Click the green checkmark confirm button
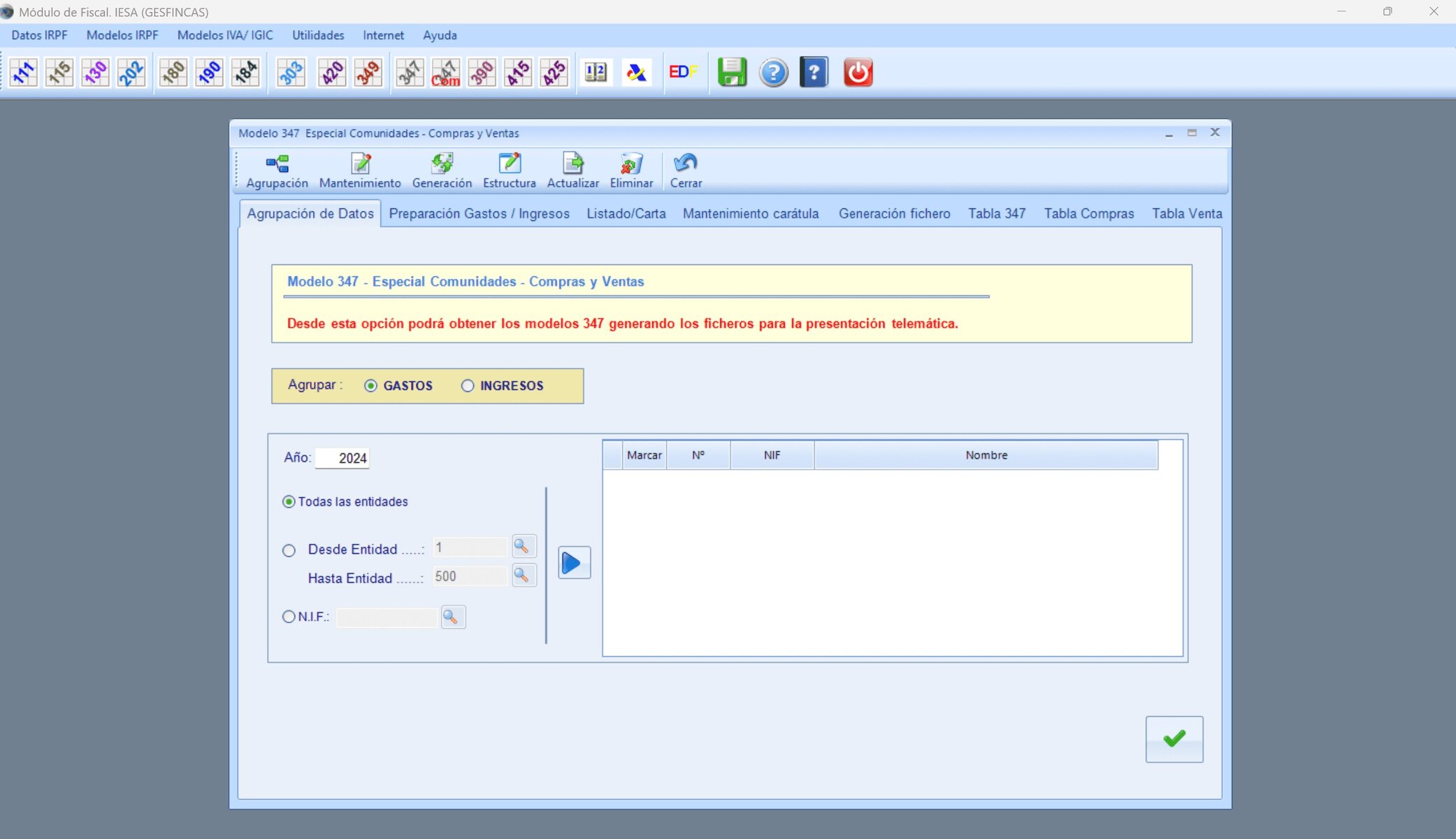The height and width of the screenshot is (839, 1456). pyautogui.click(x=1174, y=739)
